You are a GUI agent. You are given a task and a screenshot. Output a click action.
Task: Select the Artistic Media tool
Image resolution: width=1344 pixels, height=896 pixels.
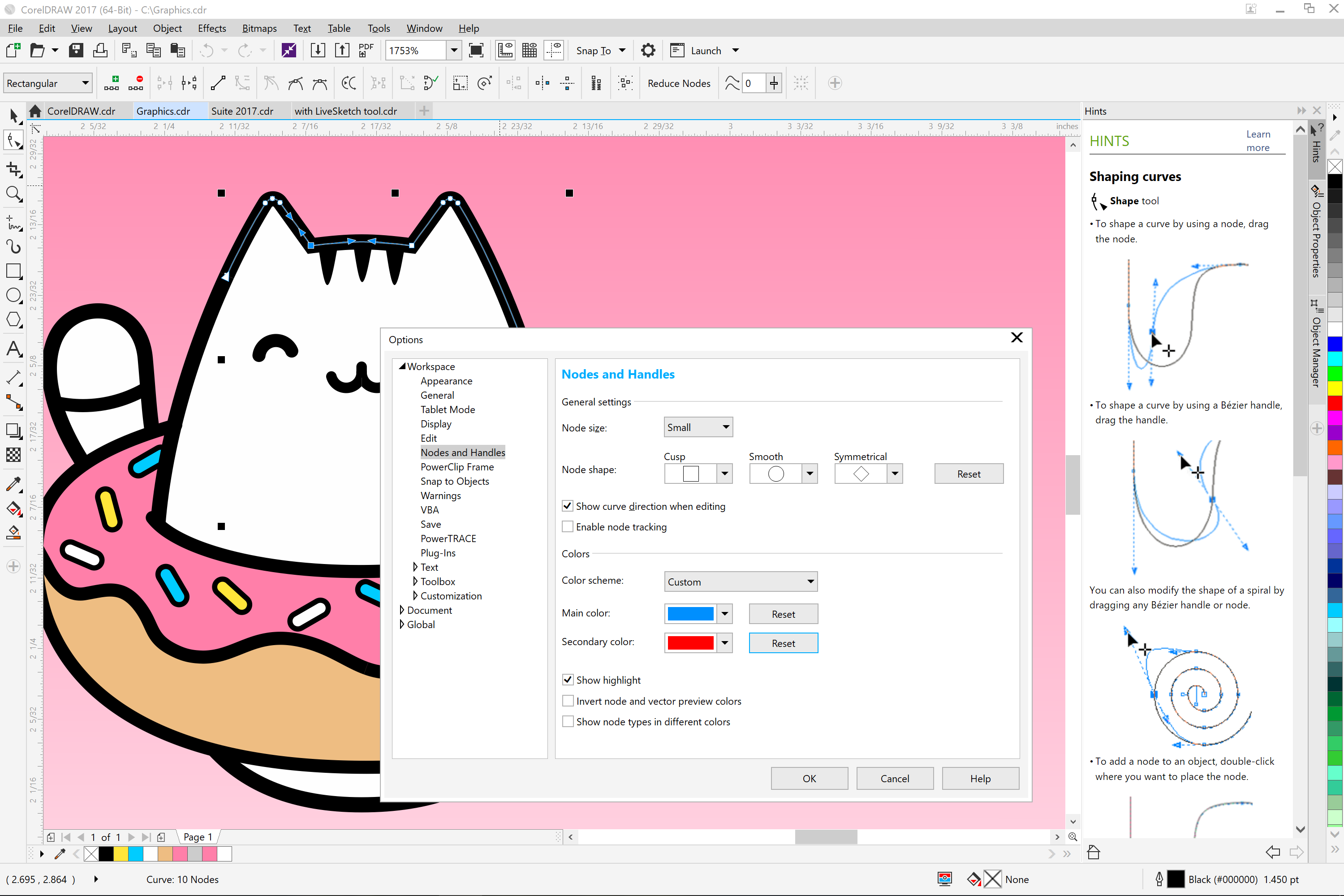click(x=14, y=246)
